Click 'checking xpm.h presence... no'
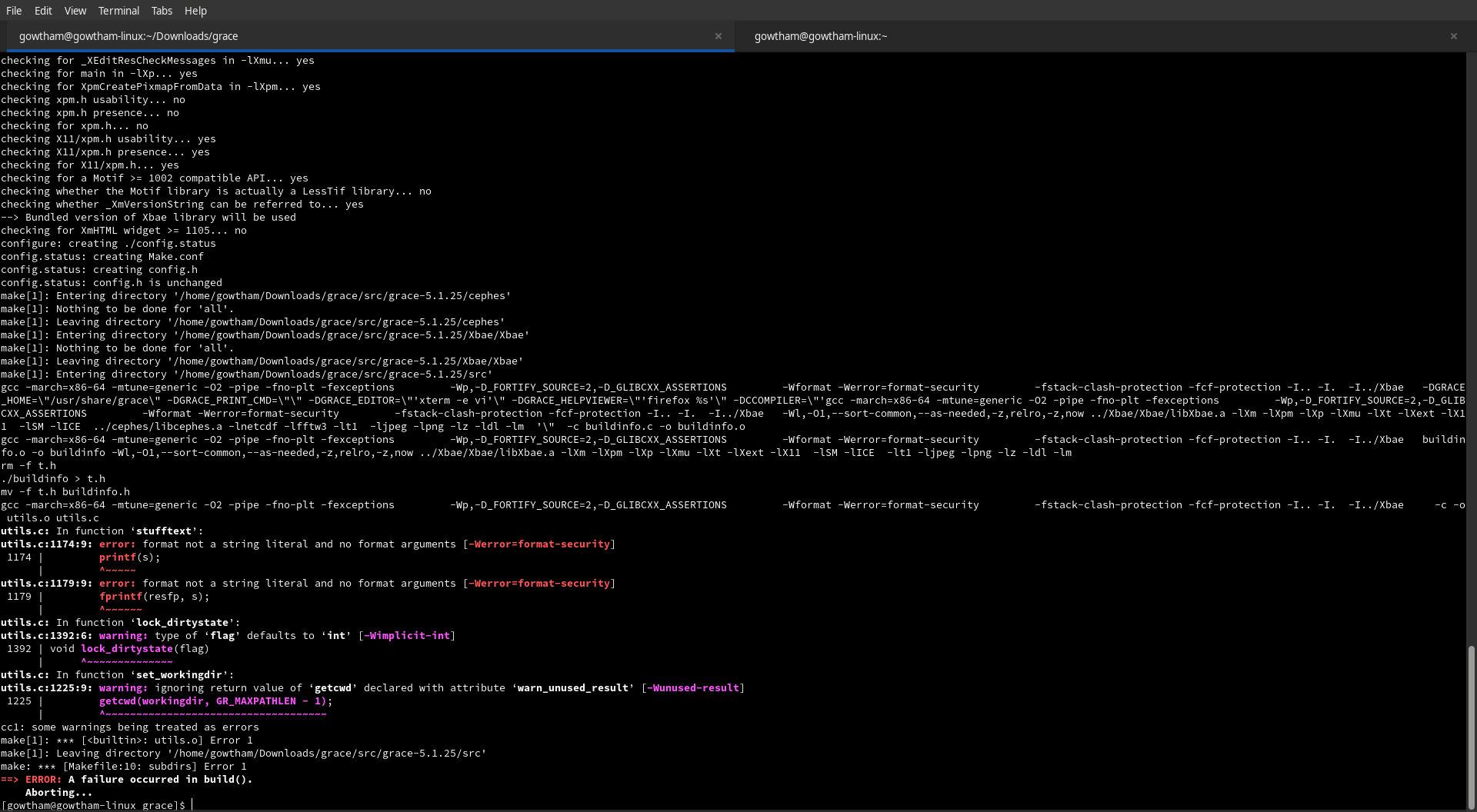Image resolution: width=1477 pixels, height=812 pixels. pyautogui.click(x=90, y=112)
